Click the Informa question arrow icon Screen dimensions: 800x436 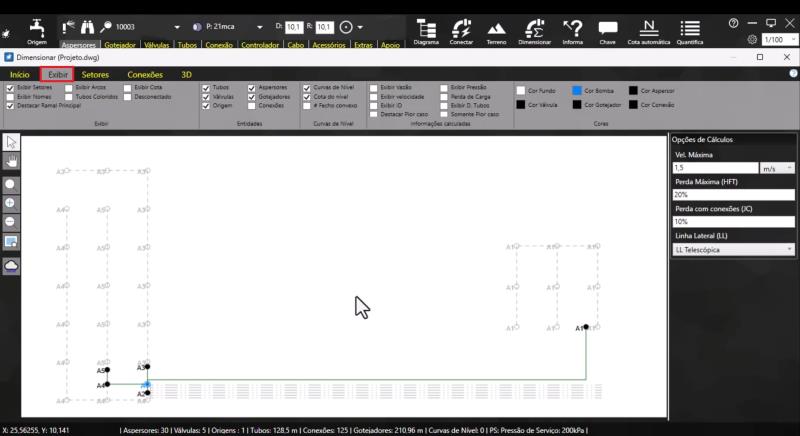coord(572,29)
